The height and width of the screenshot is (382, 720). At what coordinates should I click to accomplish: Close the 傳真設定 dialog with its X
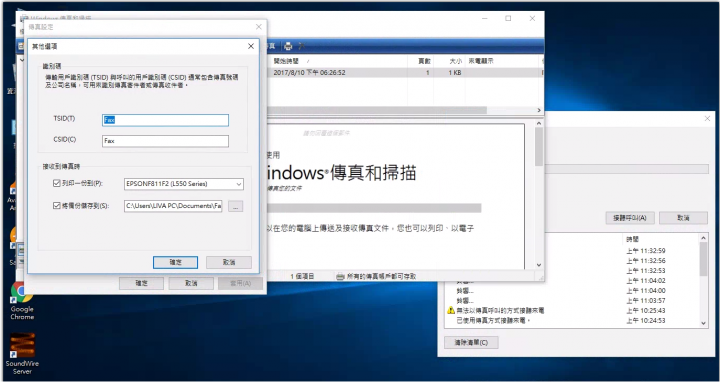(x=259, y=27)
